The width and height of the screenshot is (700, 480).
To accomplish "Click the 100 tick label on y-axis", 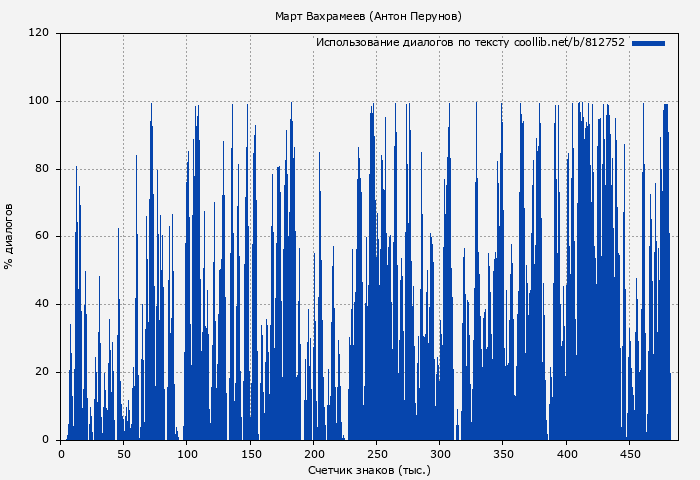I will pos(40,101).
